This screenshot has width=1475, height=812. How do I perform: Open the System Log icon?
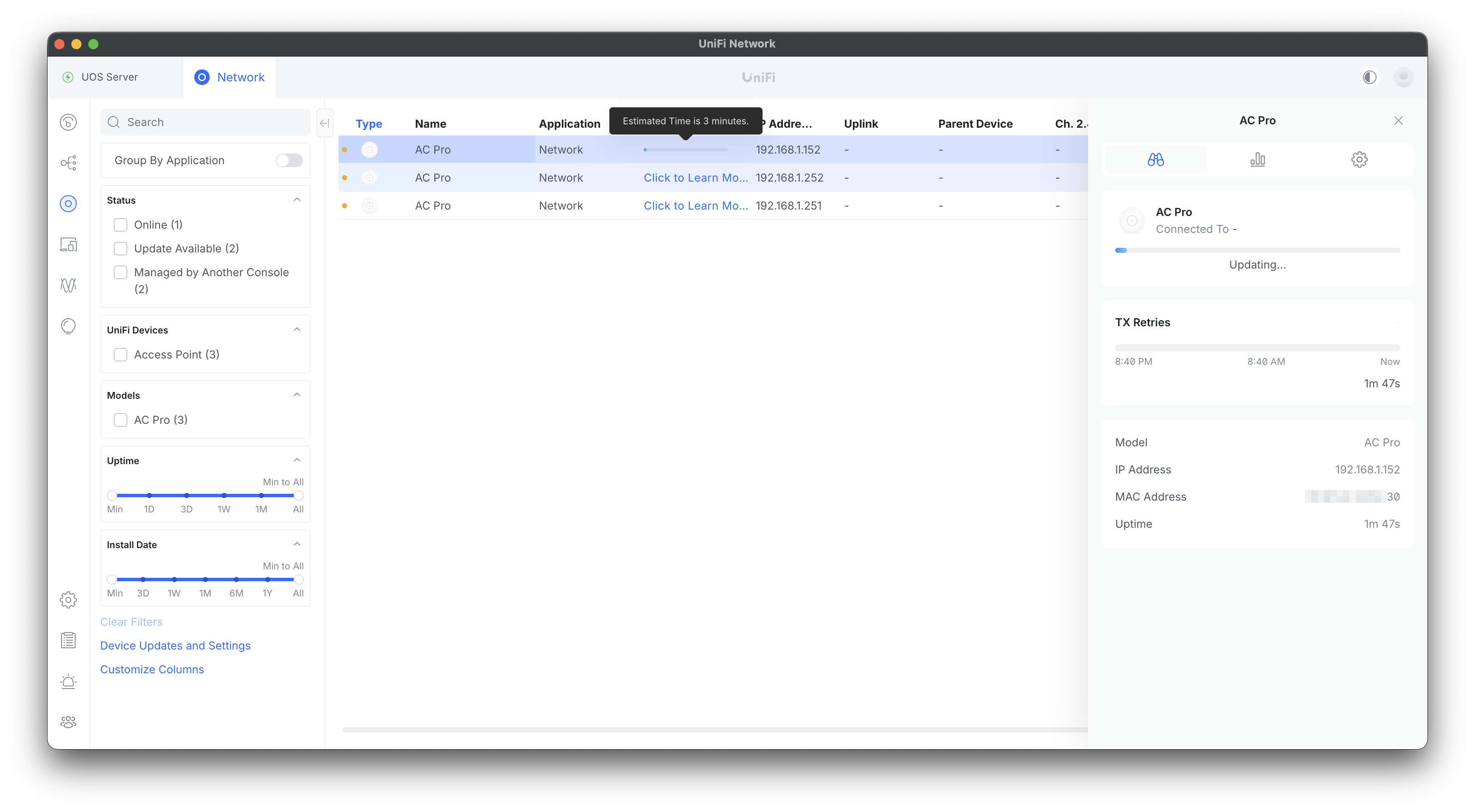click(68, 640)
